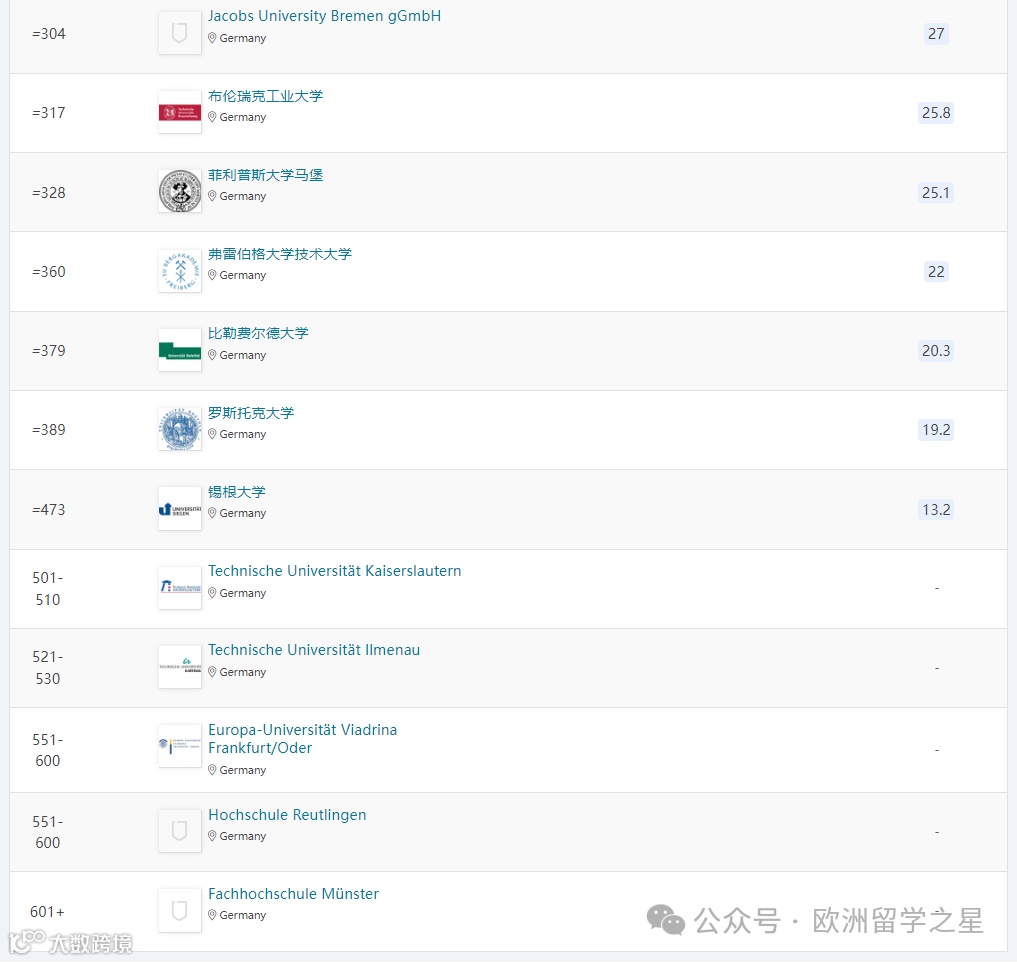This screenshot has height=962, width=1017.
Task: Click the rank 601+
Action: [x=47, y=912]
